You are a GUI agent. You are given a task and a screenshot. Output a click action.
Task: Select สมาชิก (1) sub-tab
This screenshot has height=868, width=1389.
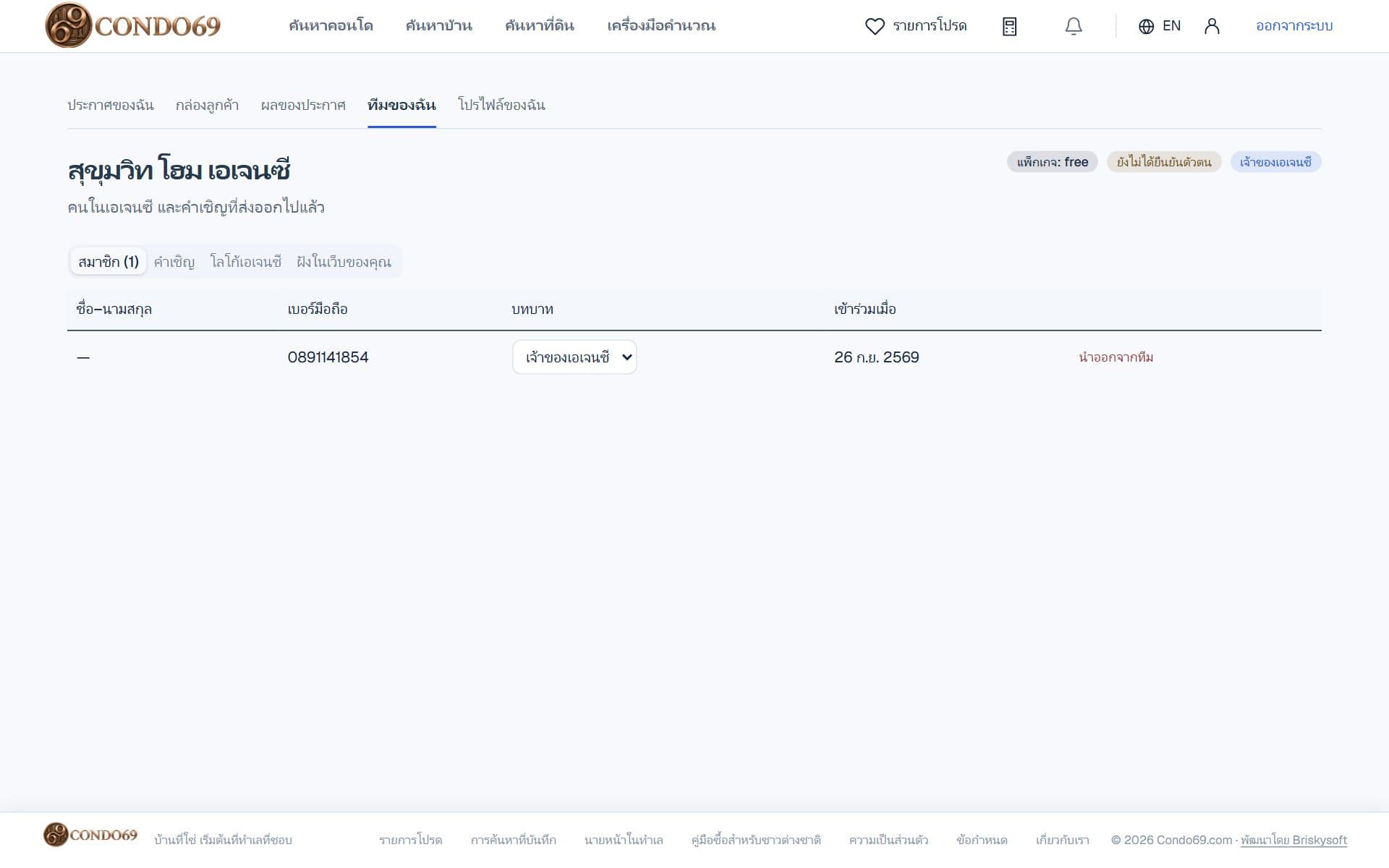pos(109,262)
